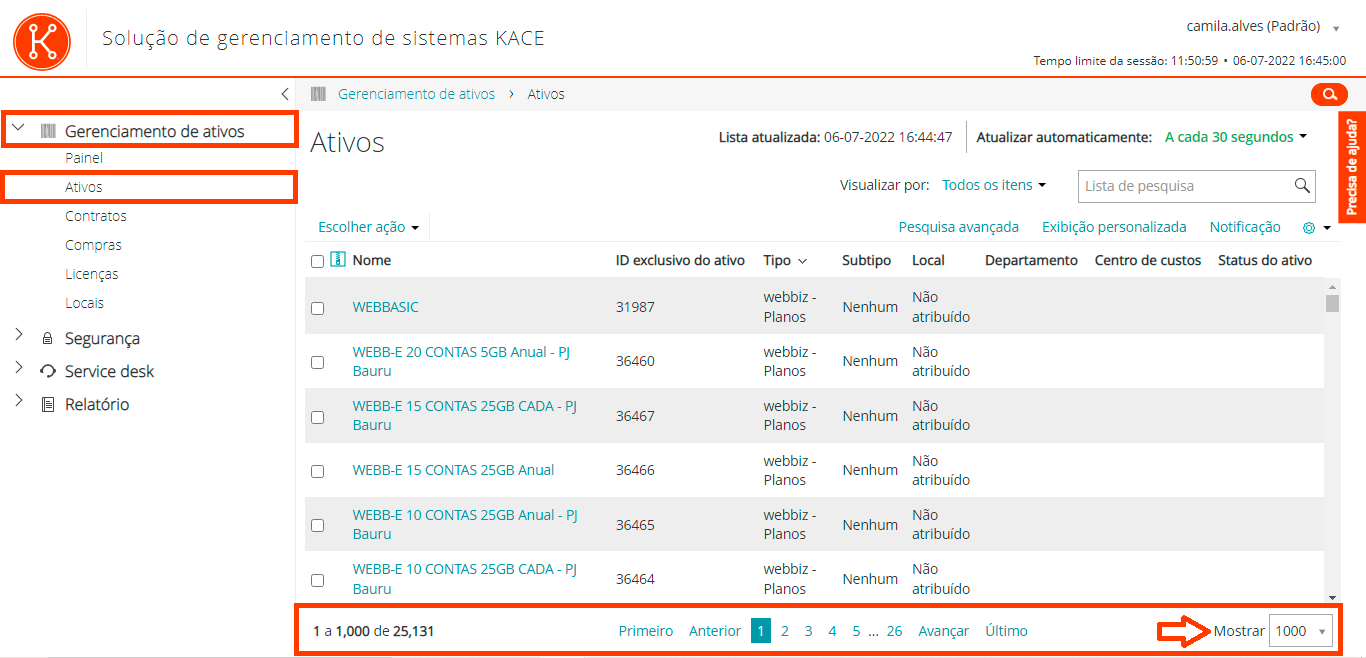Open Licenças in the sidebar
Screen dimensions: 1366x658
point(92,274)
